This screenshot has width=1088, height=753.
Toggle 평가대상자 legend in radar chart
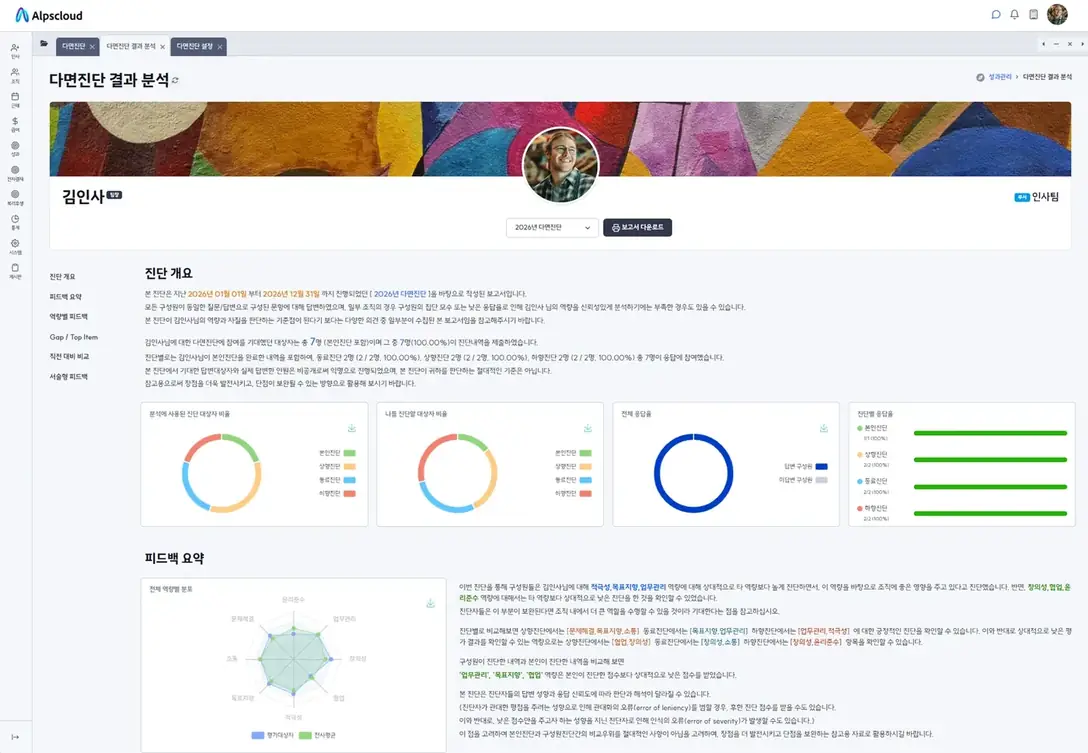point(272,735)
